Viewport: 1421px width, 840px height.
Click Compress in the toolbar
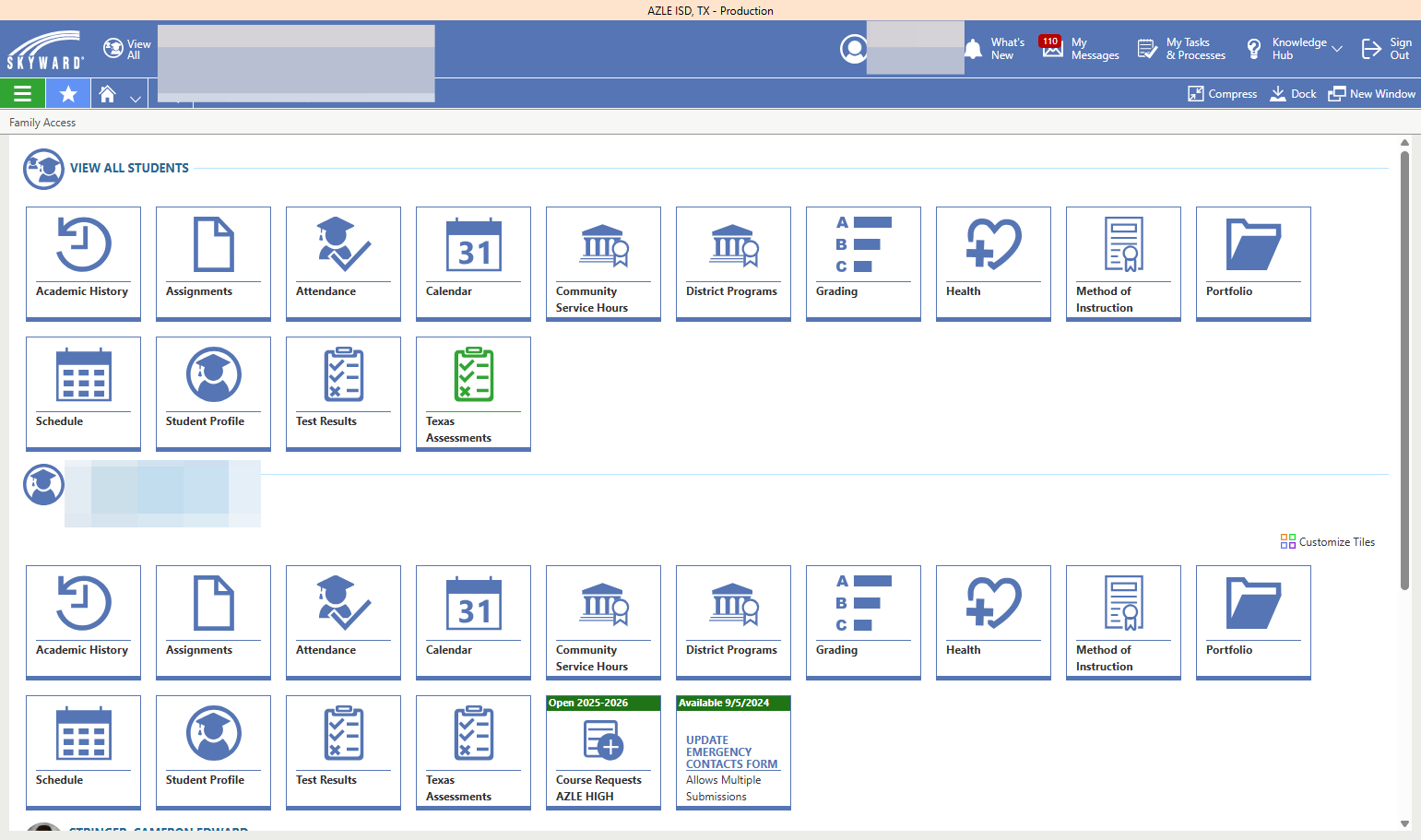tap(1222, 94)
